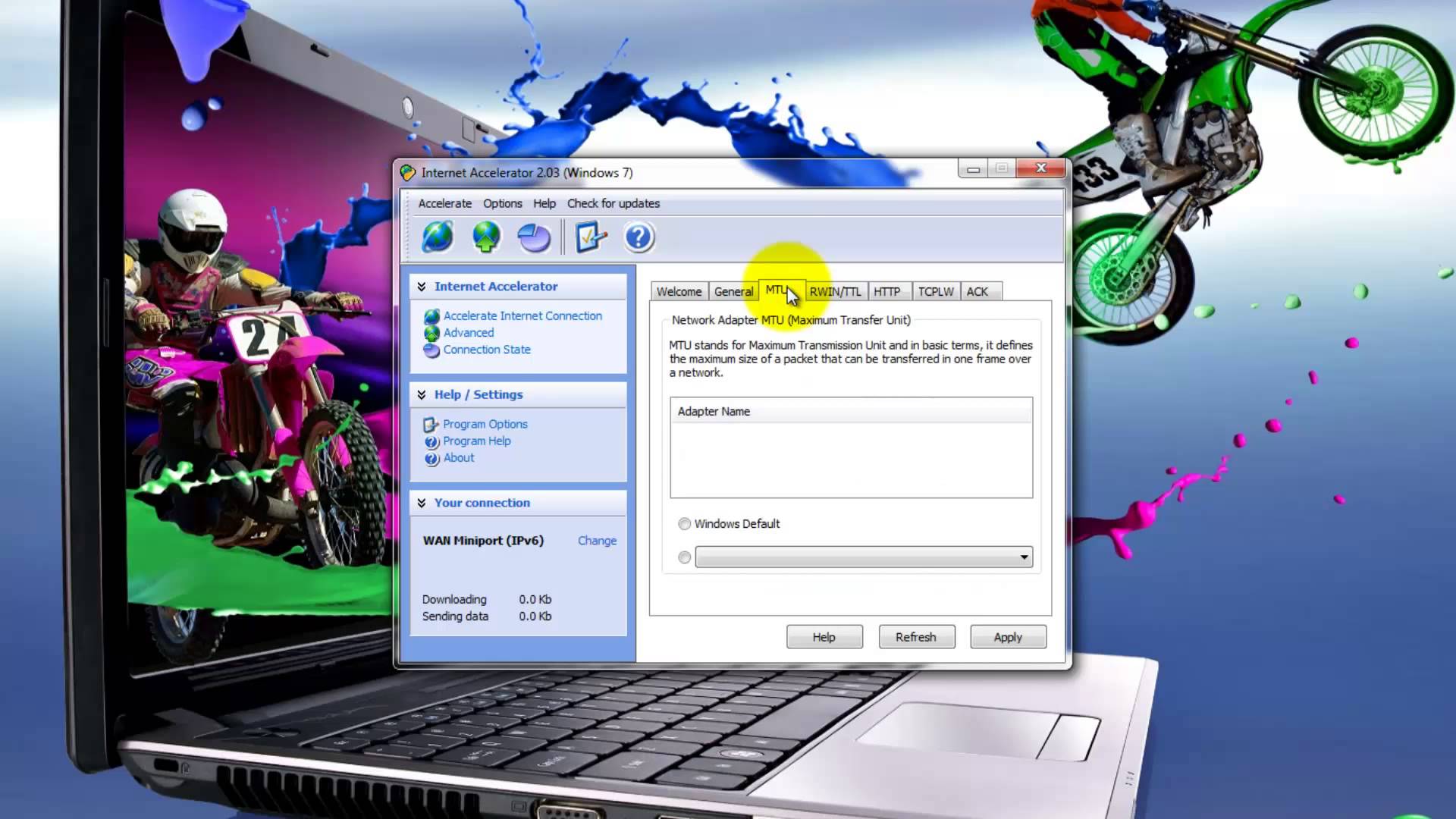Viewport: 1456px width, 819px height.
Task: Select the Windows Default radio button
Action: point(685,524)
